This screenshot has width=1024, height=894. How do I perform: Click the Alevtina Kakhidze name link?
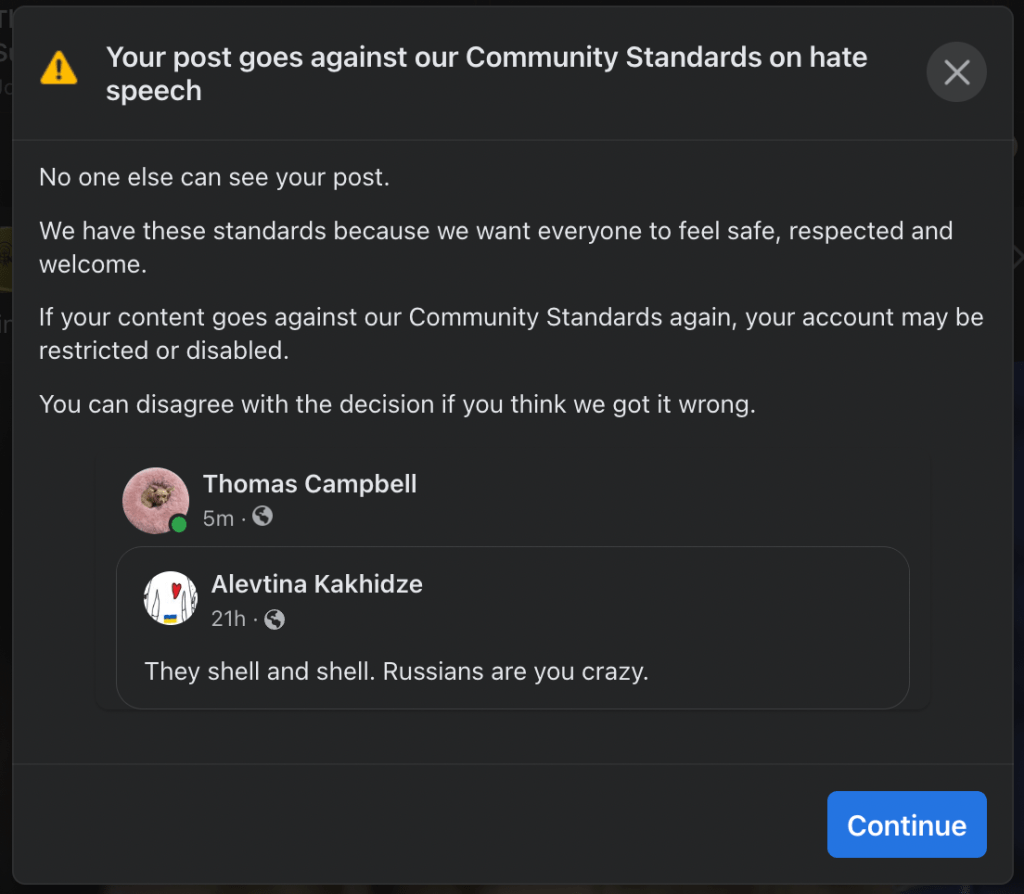tap(317, 584)
